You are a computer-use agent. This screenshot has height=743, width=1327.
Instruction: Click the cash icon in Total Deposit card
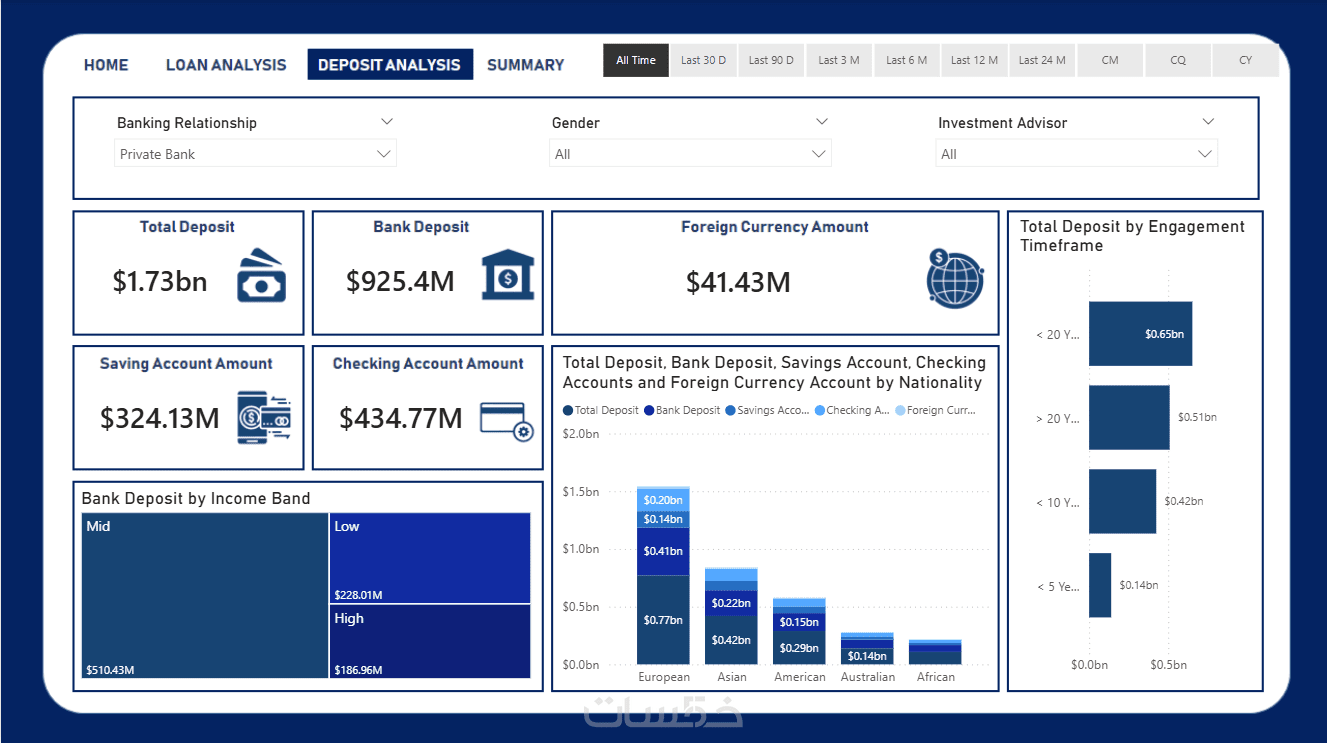tap(261, 275)
